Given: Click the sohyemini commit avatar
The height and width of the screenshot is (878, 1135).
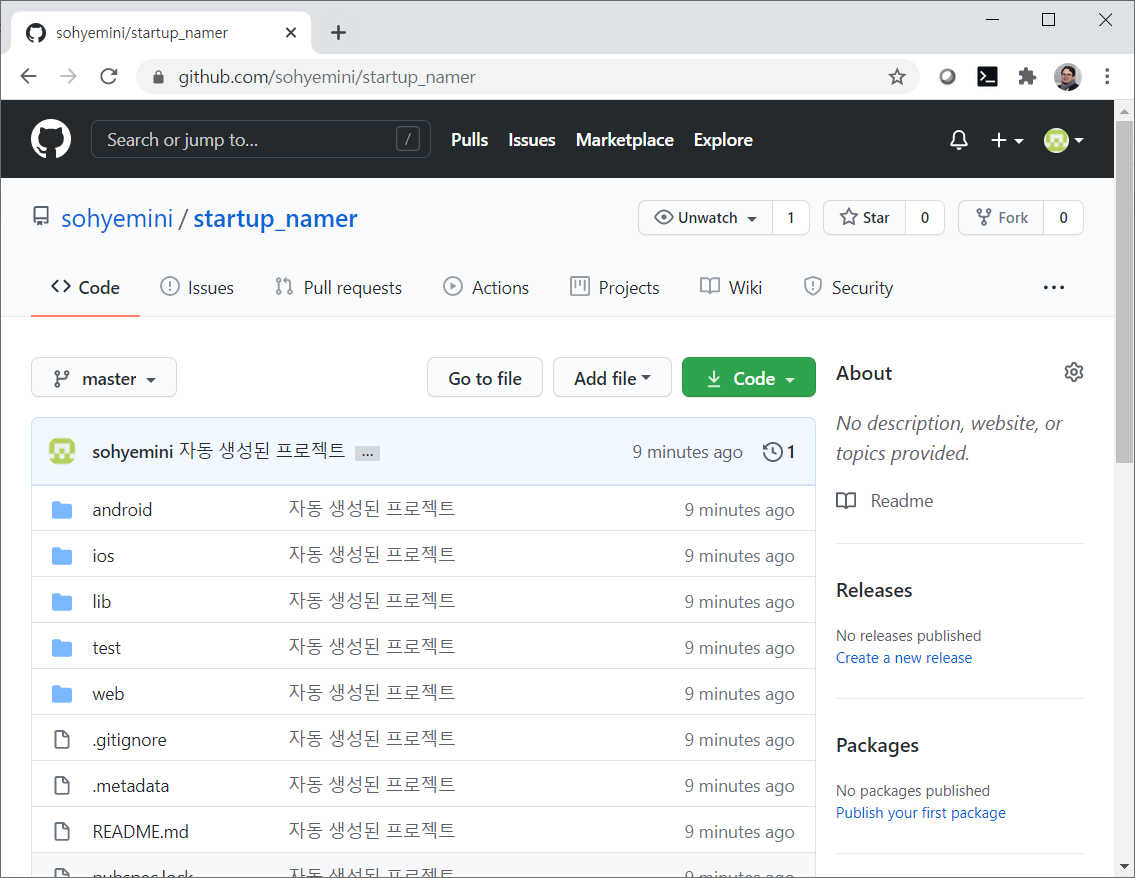Looking at the screenshot, I should [62, 451].
